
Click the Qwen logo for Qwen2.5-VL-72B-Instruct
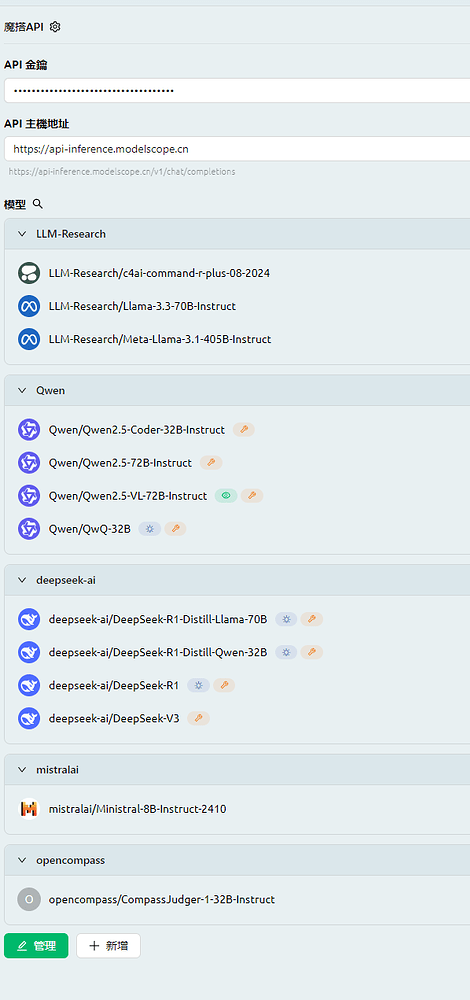(x=29, y=496)
